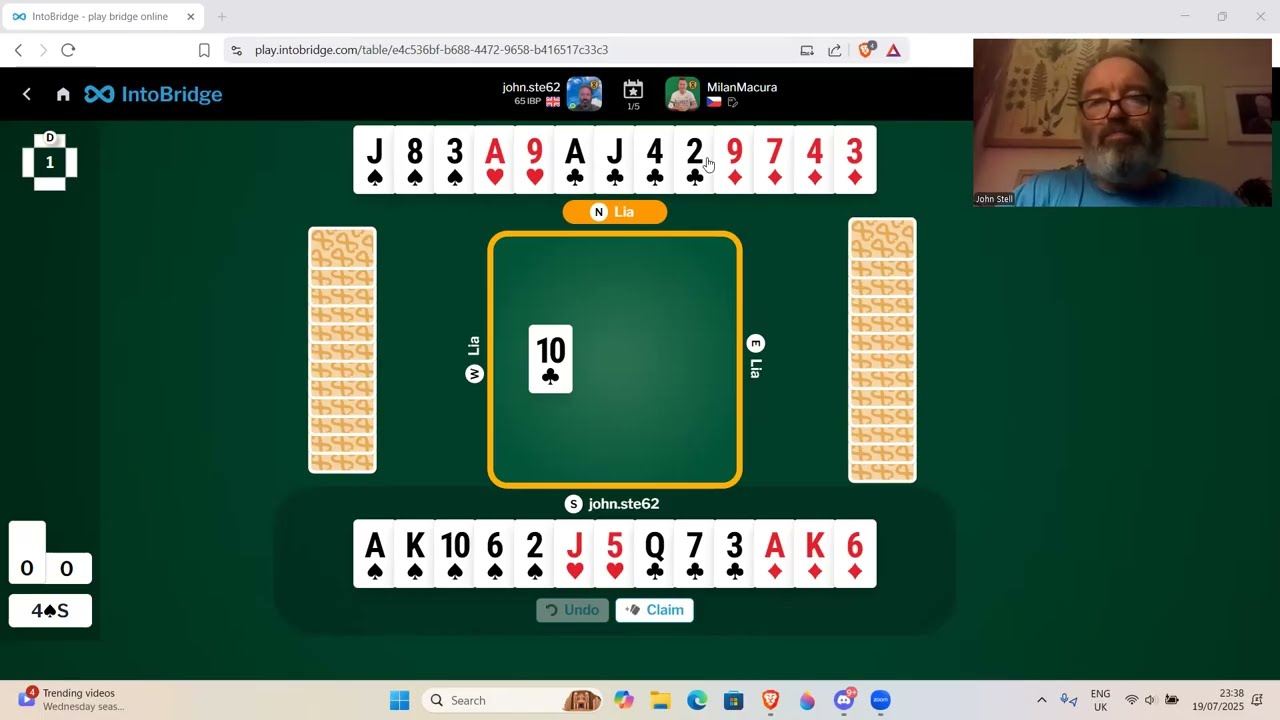Open File Explorer from the taskbar
This screenshot has width=1280, height=720.
click(x=660, y=700)
